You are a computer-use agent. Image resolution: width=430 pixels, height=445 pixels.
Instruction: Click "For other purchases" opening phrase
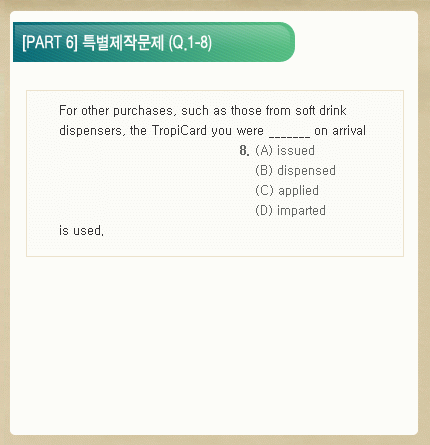pyautogui.click(x=116, y=111)
